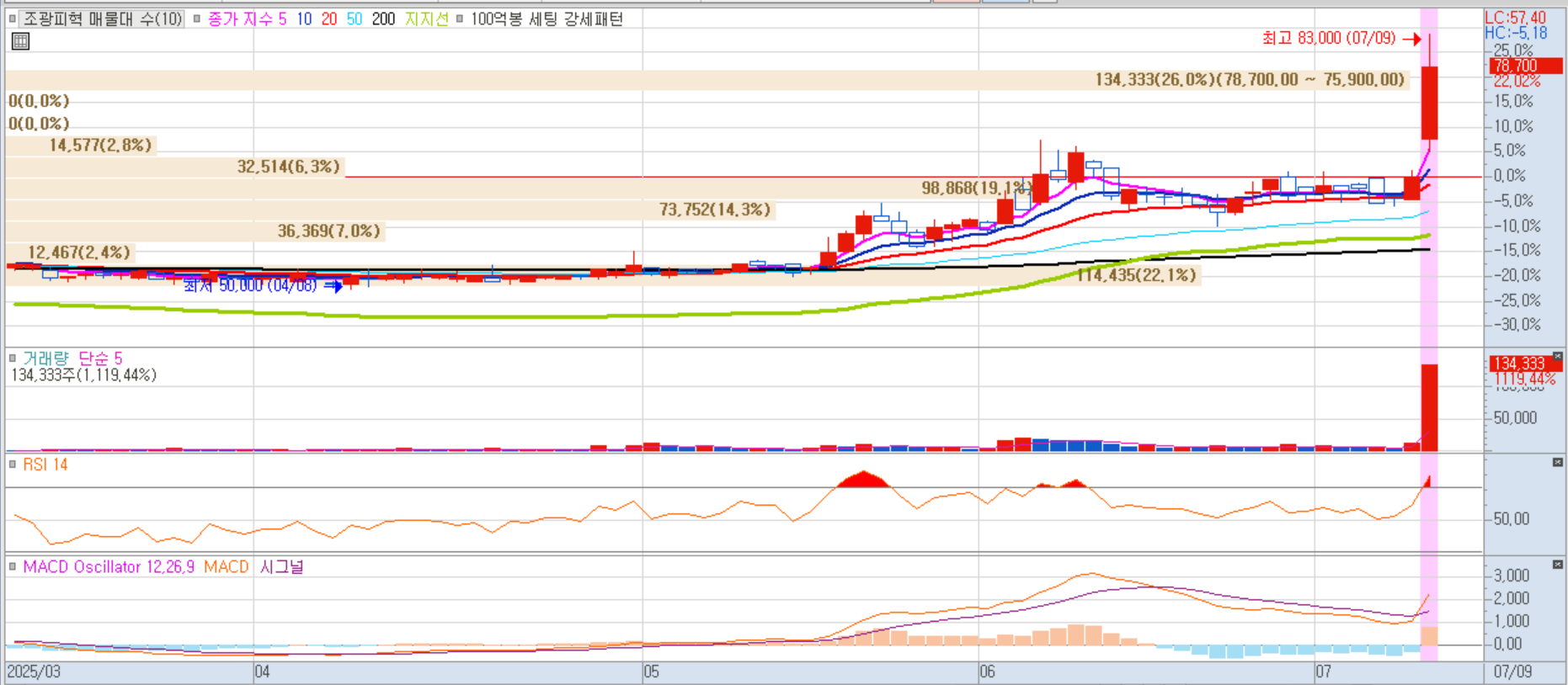
Task: Close the MACD Oscillator panel
Action: point(1557,564)
